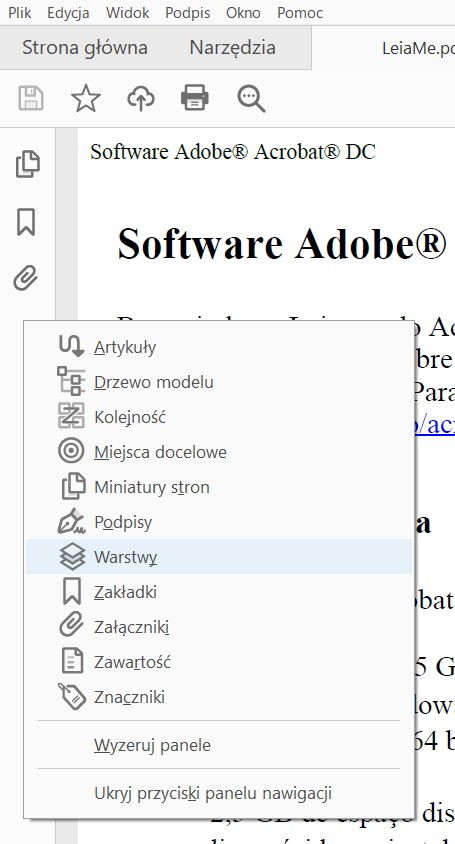The image size is (455, 844).
Task: Click the Zakładki bookmark icon in menu
Action: coord(72,592)
